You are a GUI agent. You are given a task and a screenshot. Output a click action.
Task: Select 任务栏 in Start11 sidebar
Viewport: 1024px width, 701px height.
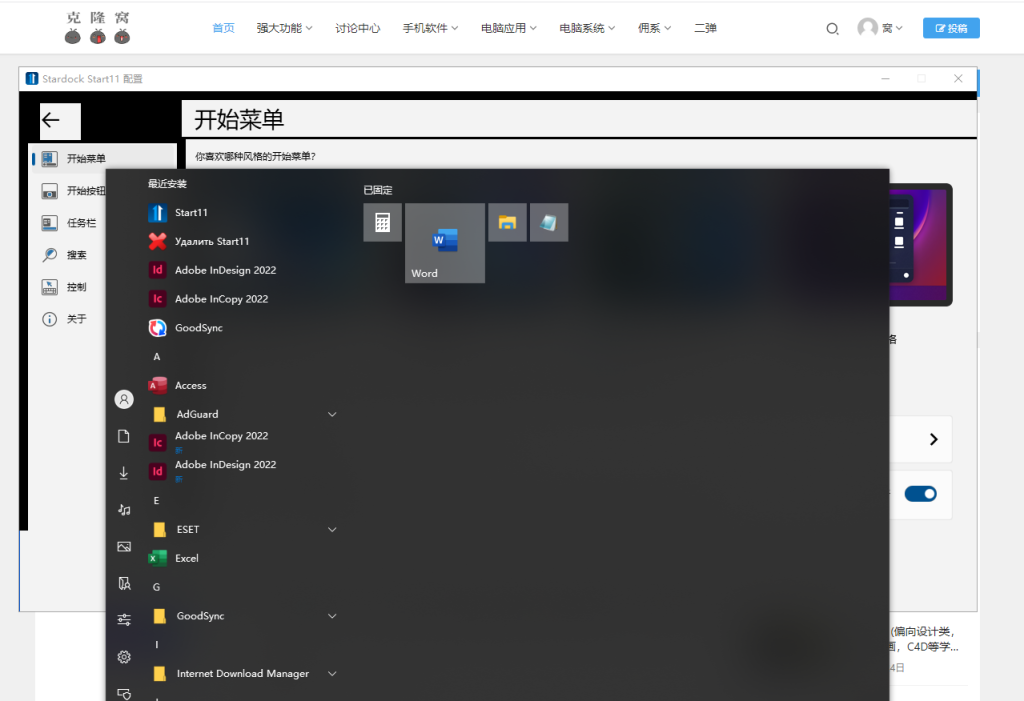69,223
